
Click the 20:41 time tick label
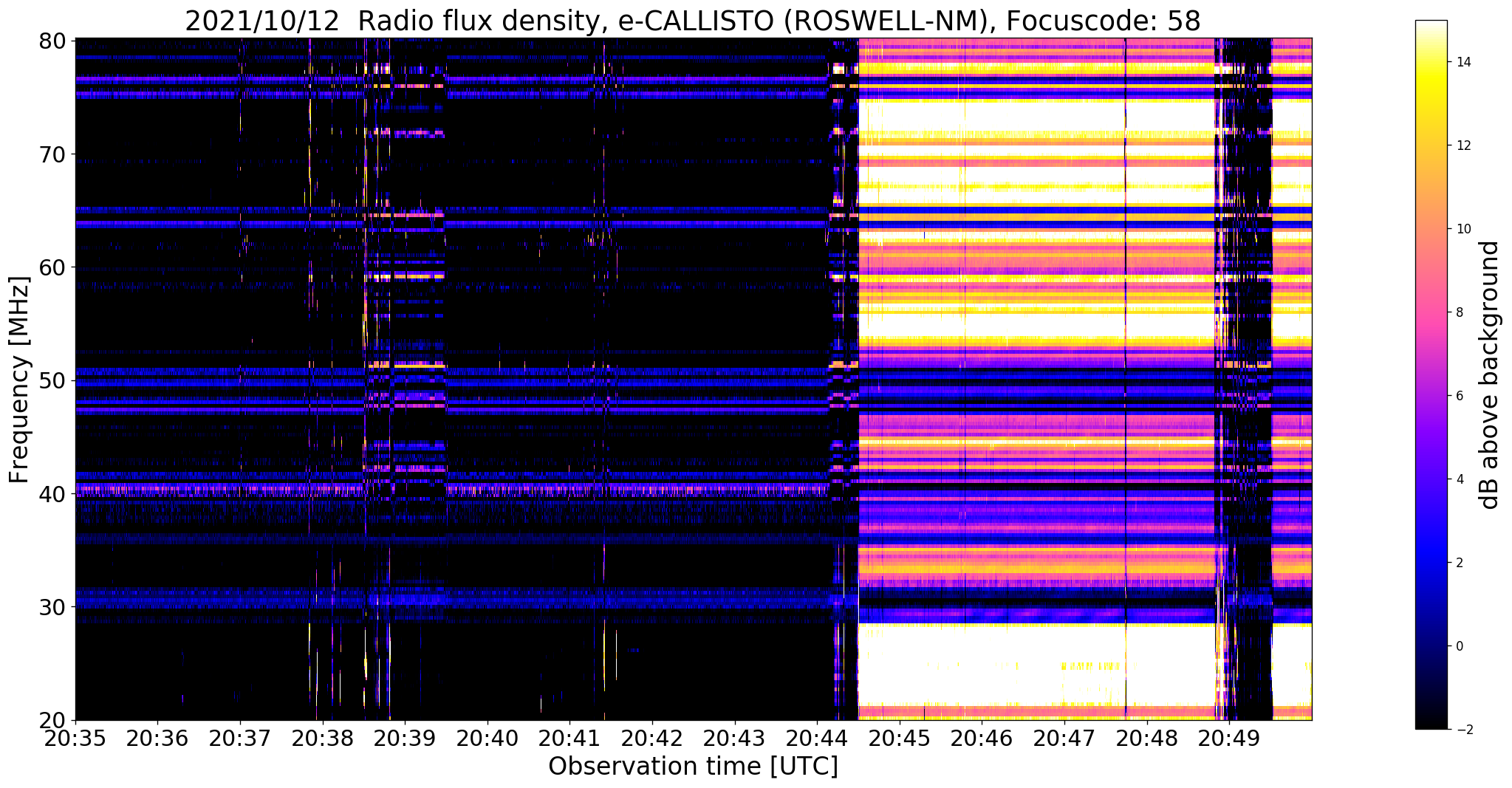tap(569, 737)
